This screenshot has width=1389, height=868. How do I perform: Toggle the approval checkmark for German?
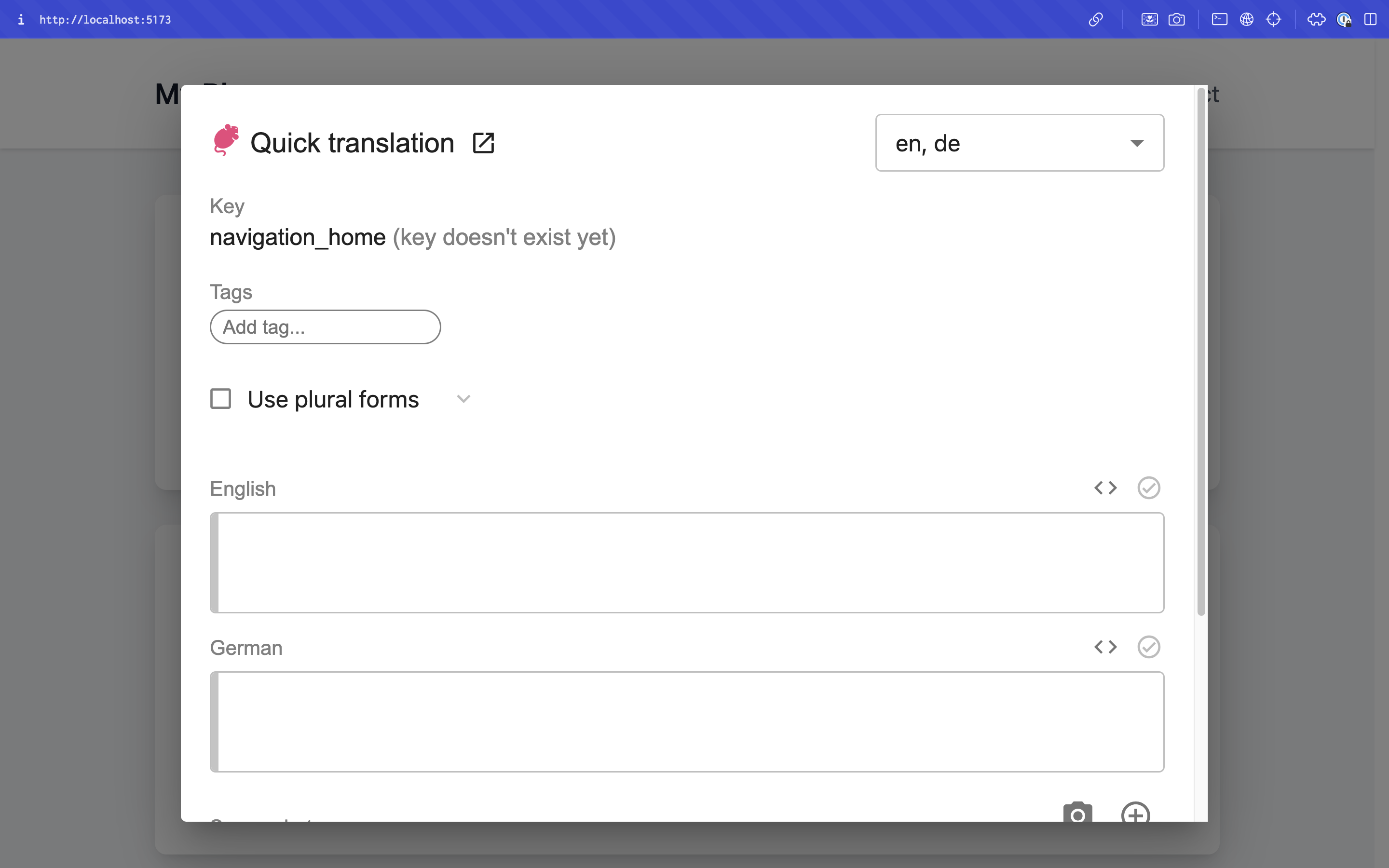(1148, 647)
